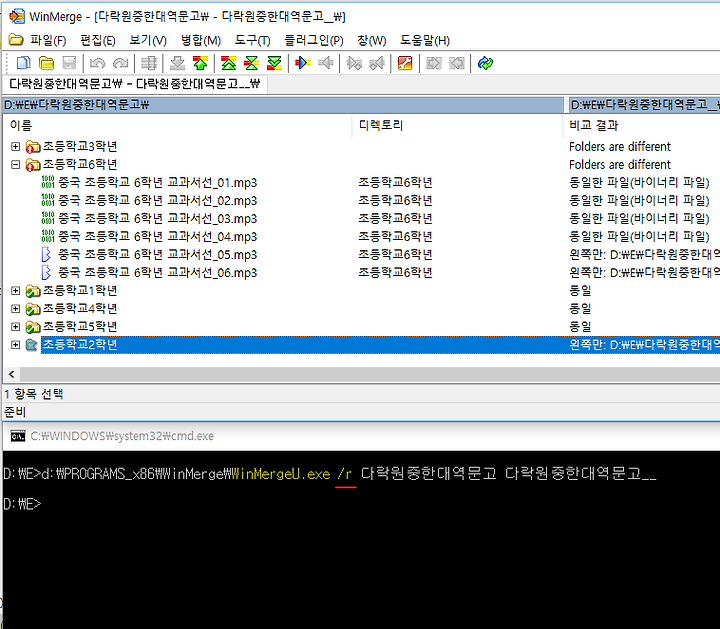
Task: Click the right path header 다락원중한대역문고__
Action: click(644, 105)
